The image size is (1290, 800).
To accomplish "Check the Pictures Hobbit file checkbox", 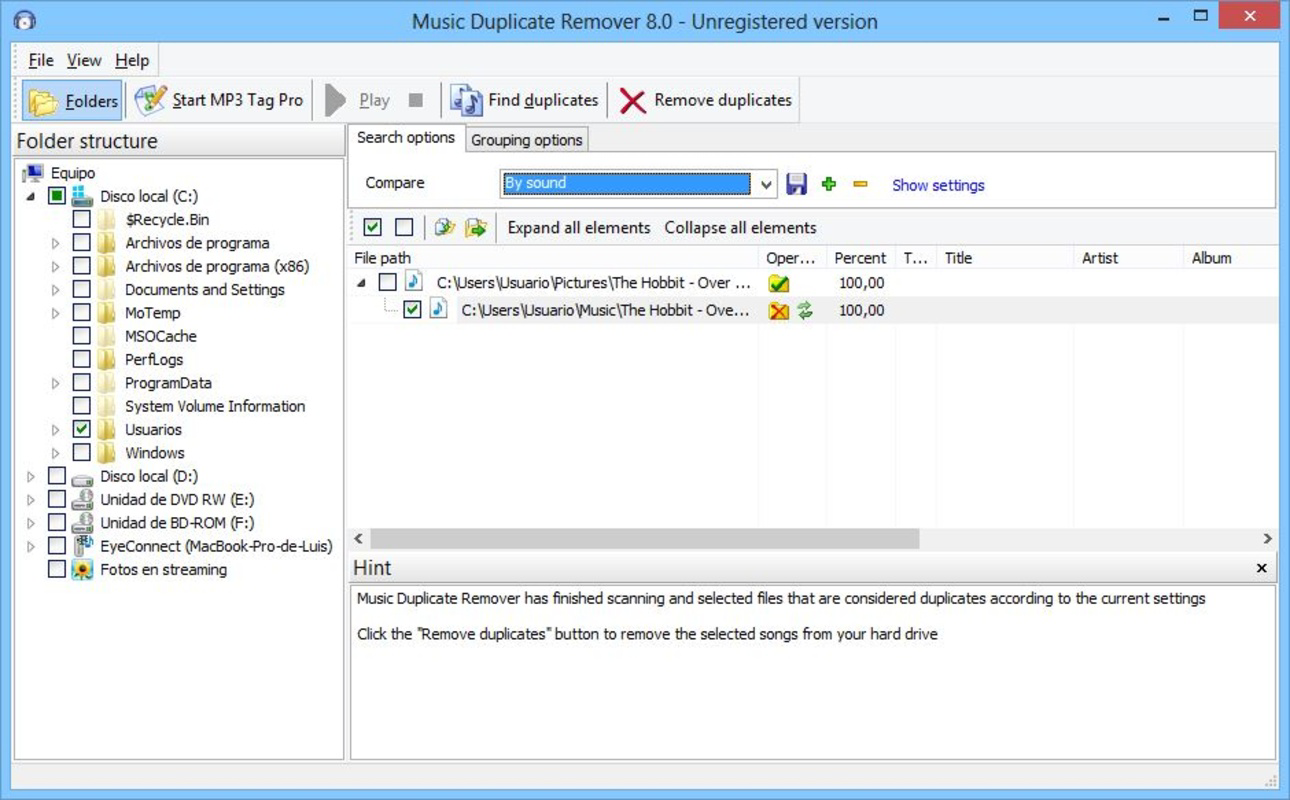I will coord(387,283).
